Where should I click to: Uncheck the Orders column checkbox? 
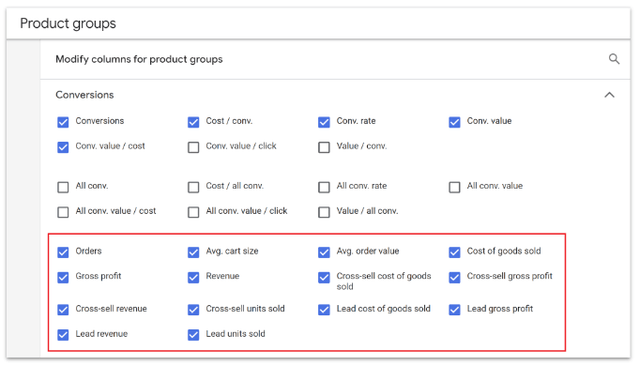point(63,252)
